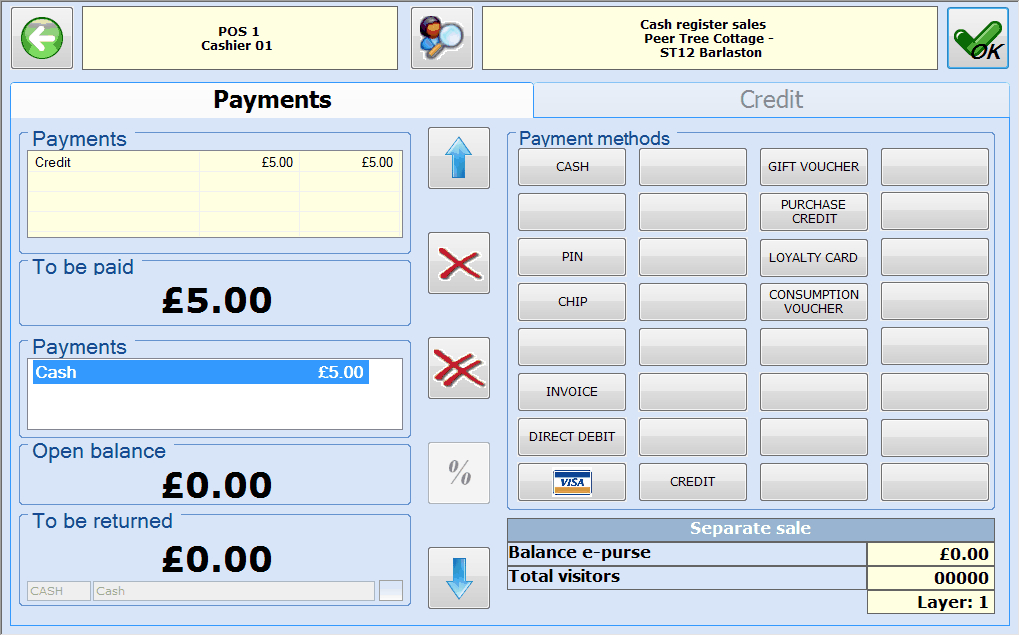Select CASH payment method
The image size is (1020, 636).
click(572, 167)
